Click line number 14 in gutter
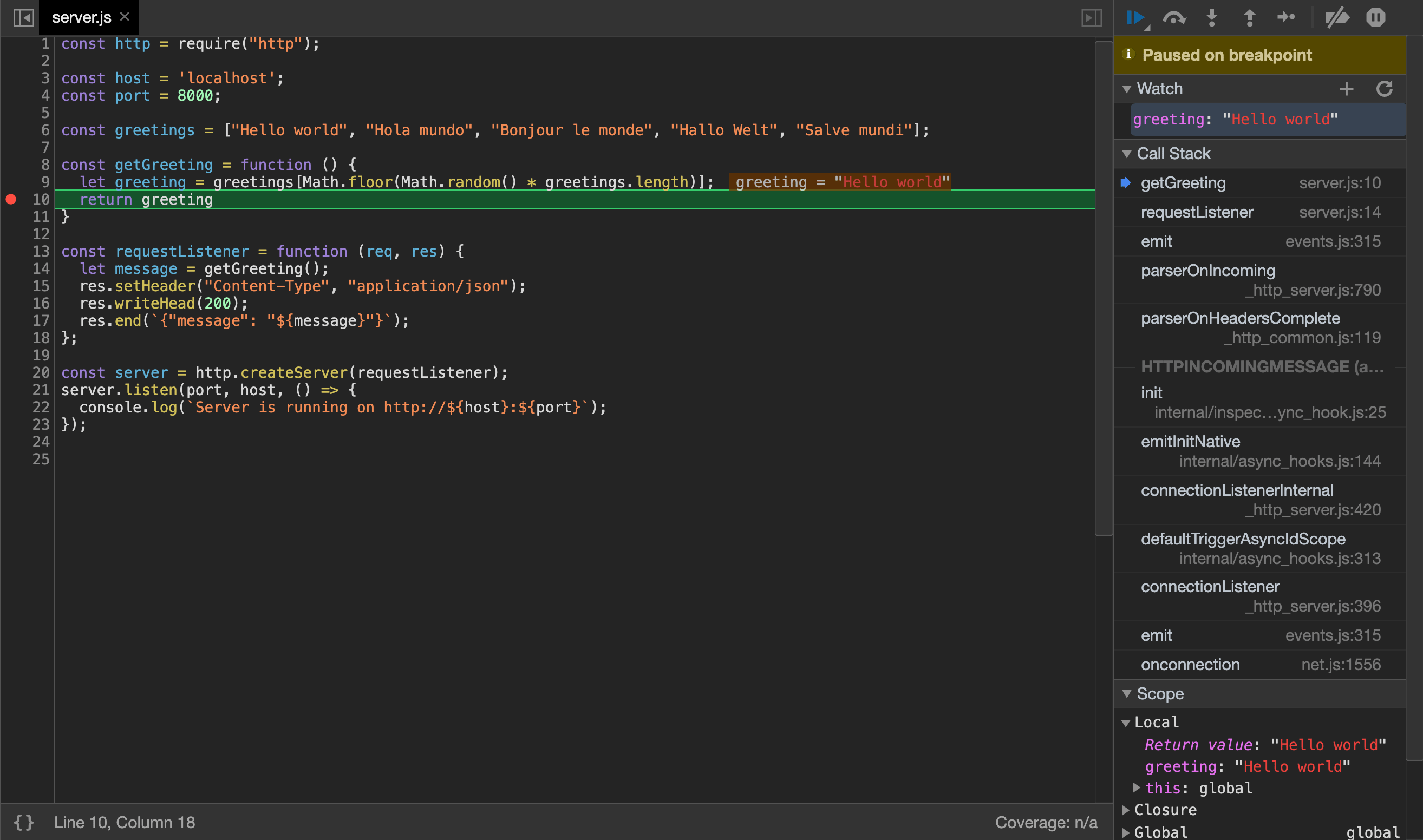This screenshot has width=1423, height=840. tap(41, 269)
